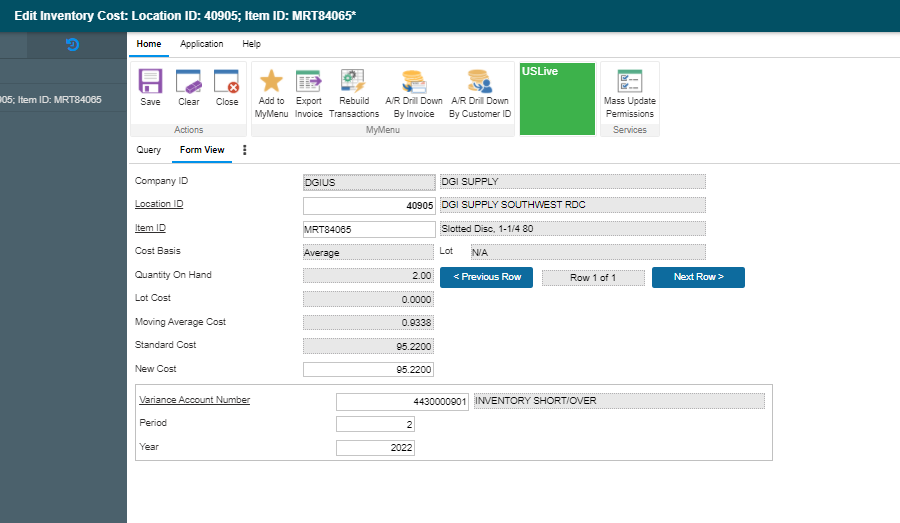Click the Clear icon in Actions
This screenshot has width=900, height=523.
(188, 82)
